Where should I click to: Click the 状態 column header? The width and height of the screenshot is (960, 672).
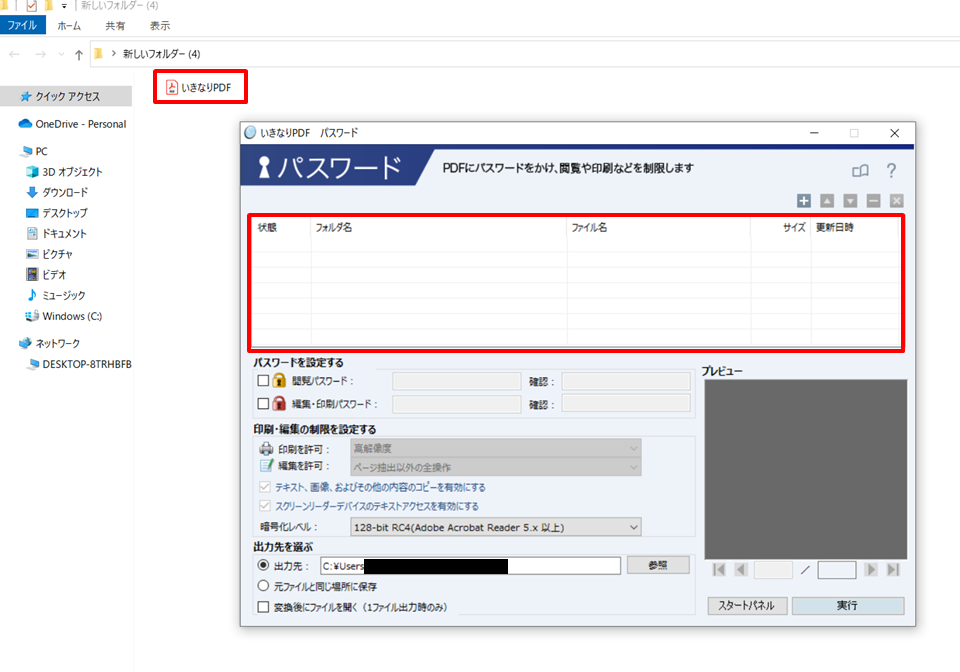282,228
